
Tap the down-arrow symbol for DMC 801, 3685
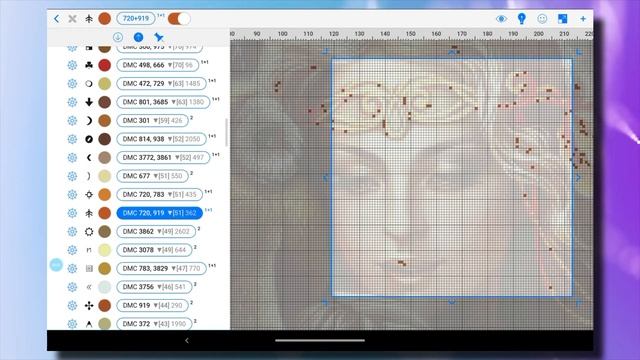[89, 102]
